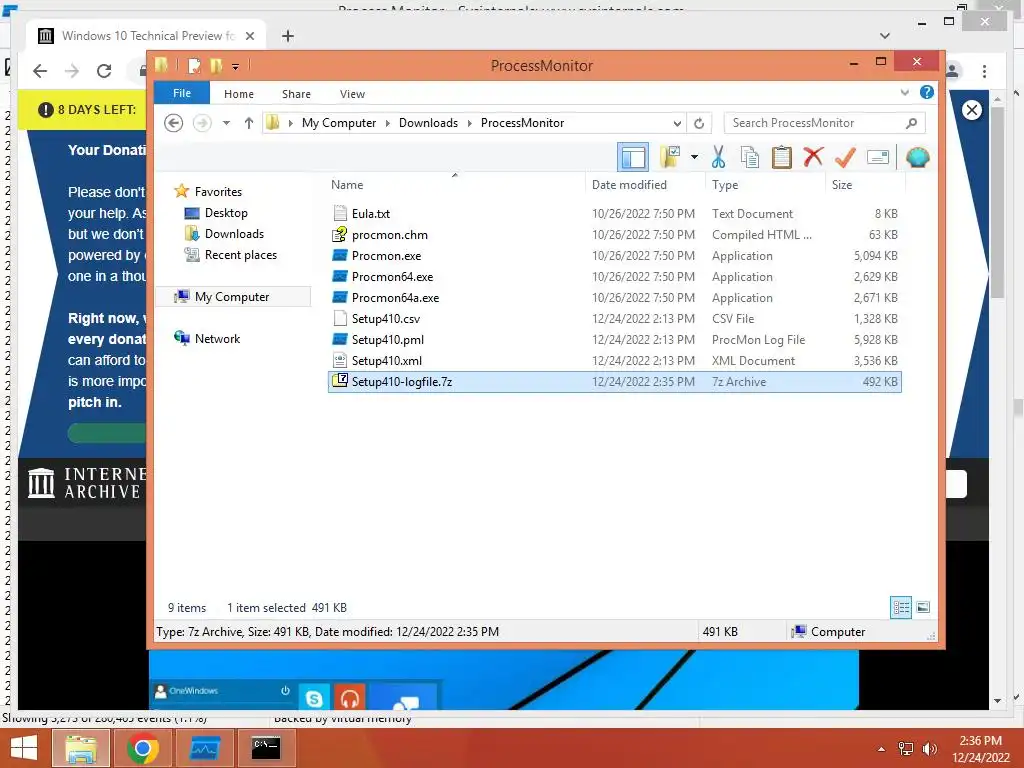Click New folder icon in Explorer title bar
1024x768 pixels.
pyautogui.click(x=216, y=65)
